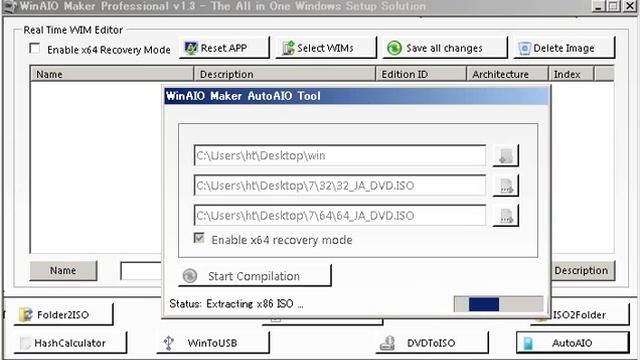Click Start Compilation button
Viewport: 640px width, 360px height.
tap(255, 276)
